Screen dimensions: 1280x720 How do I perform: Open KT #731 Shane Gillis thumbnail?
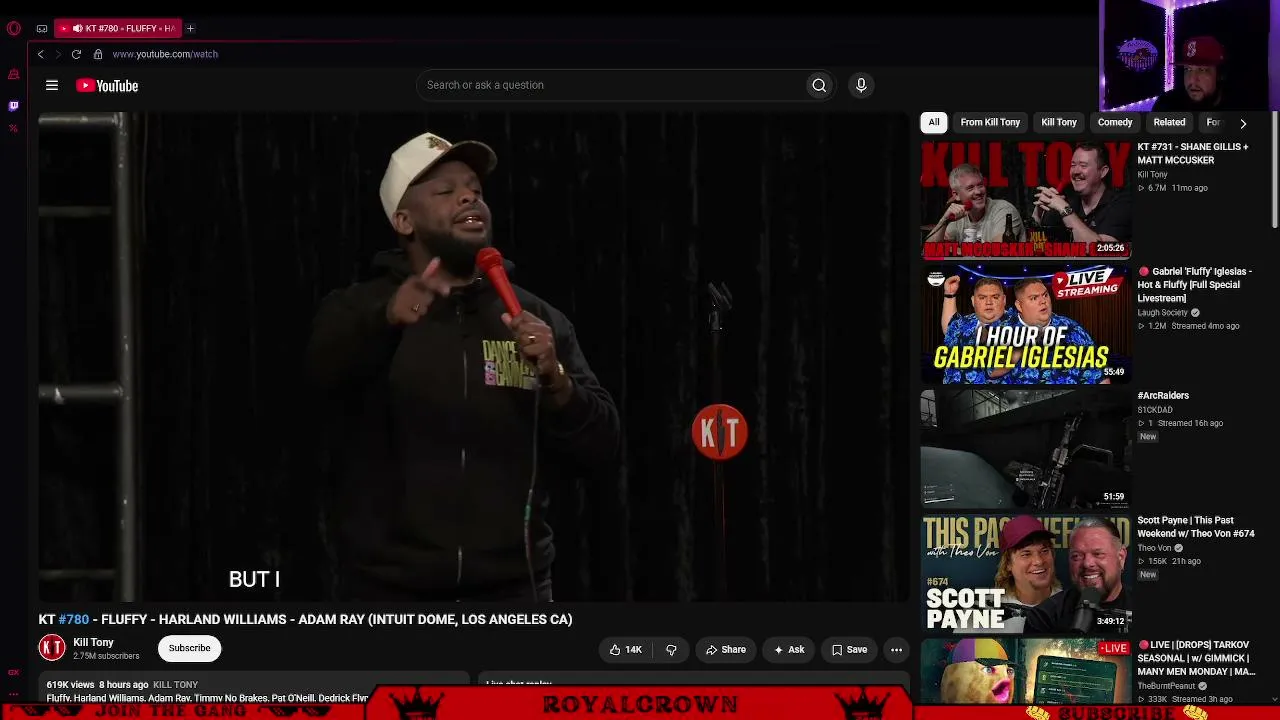(x=1025, y=200)
